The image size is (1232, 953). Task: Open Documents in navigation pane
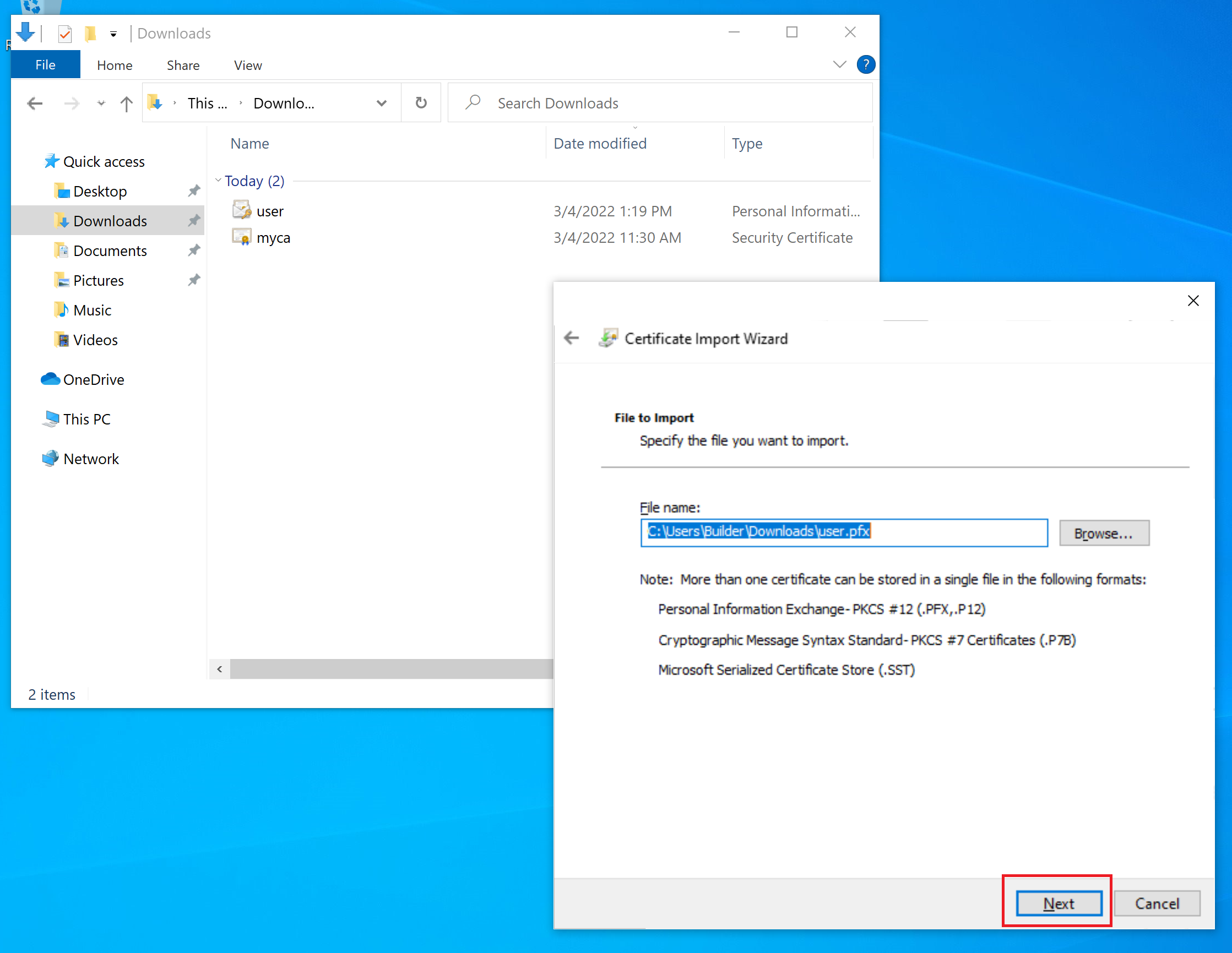(x=110, y=250)
